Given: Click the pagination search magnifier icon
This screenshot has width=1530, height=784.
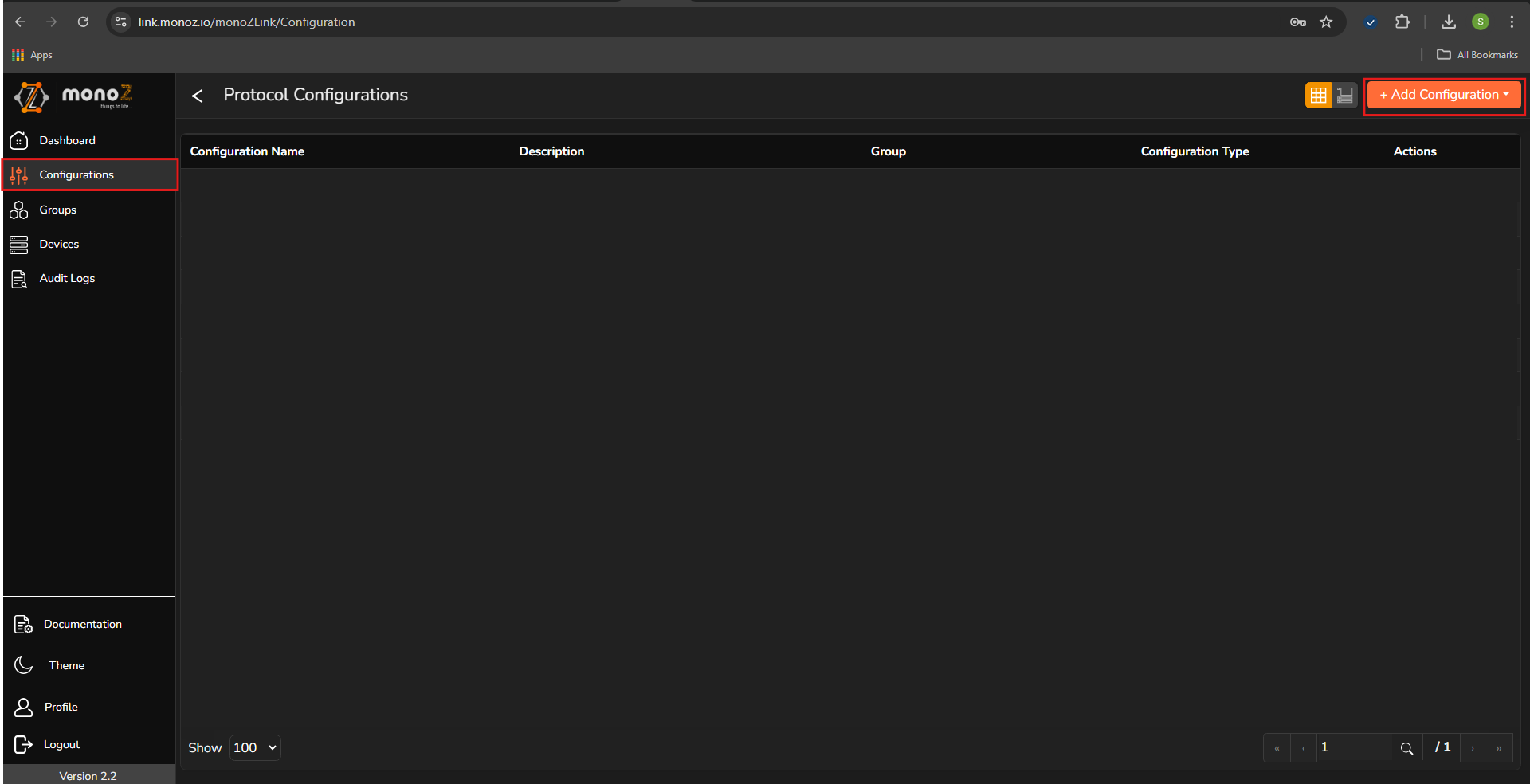Looking at the screenshot, I should (1406, 749).
